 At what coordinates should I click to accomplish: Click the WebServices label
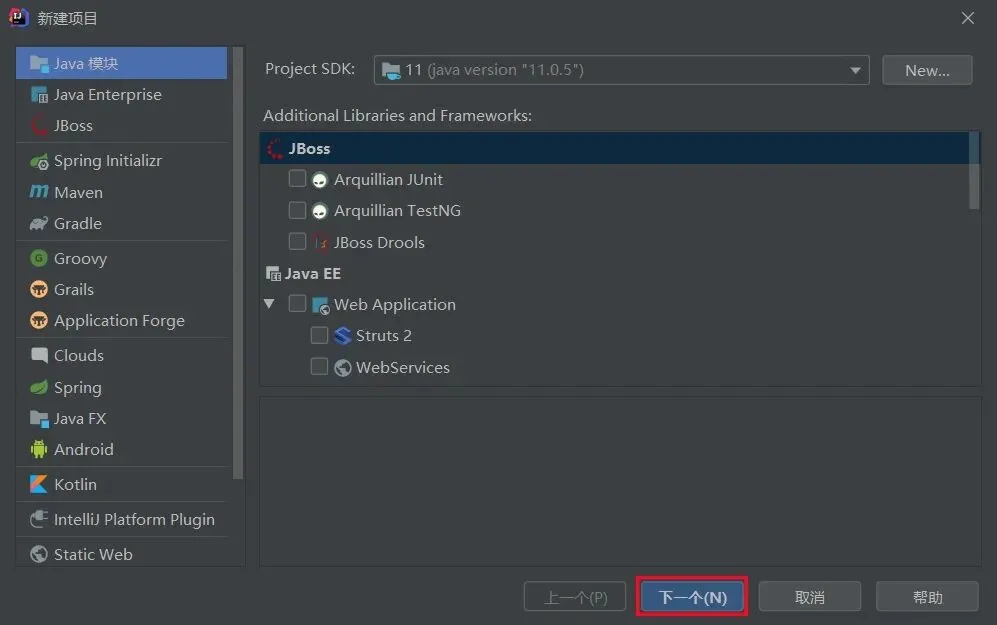pyautogui.click(x=402, y=367)
